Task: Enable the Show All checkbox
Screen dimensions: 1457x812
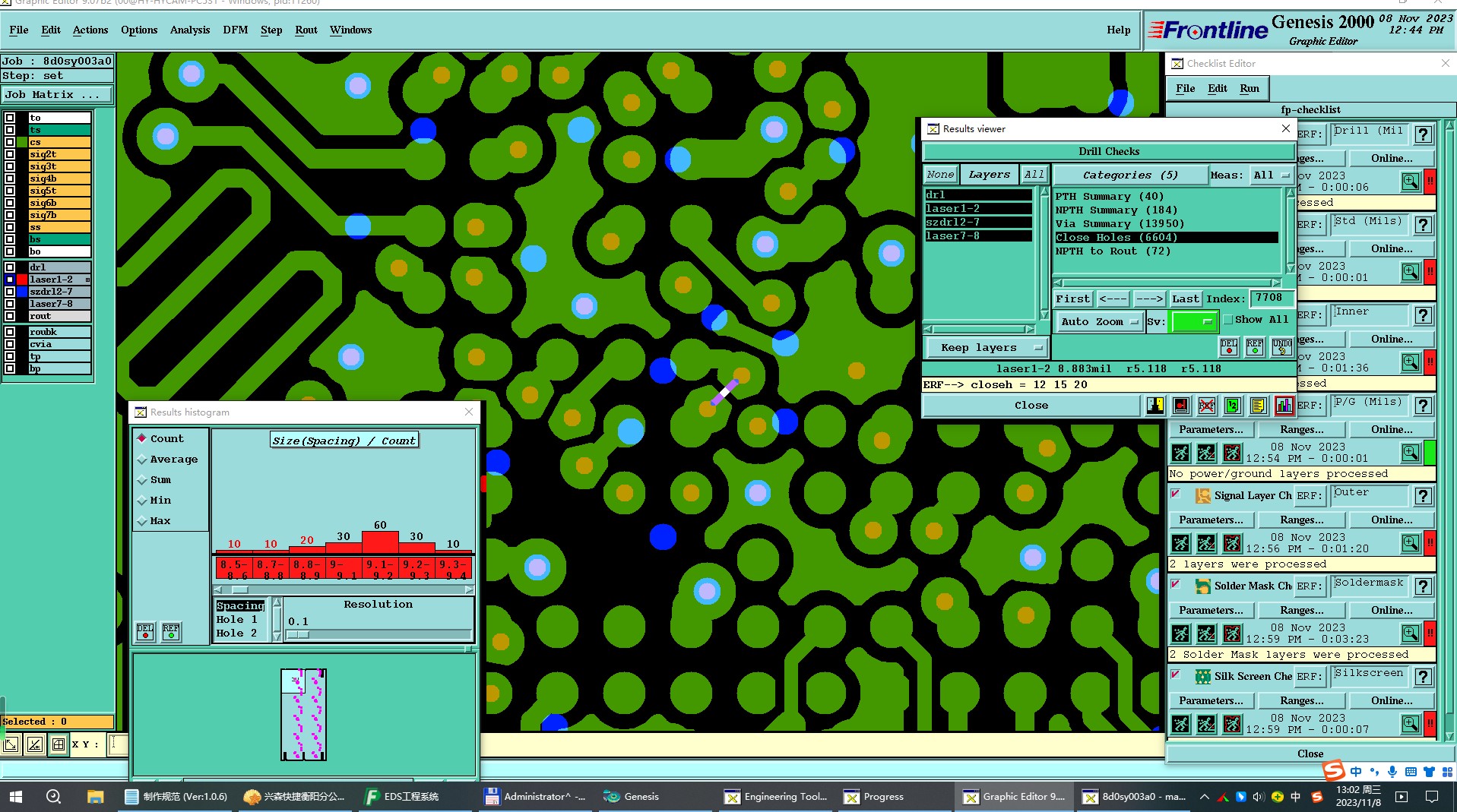Action: click(1228, 320)
